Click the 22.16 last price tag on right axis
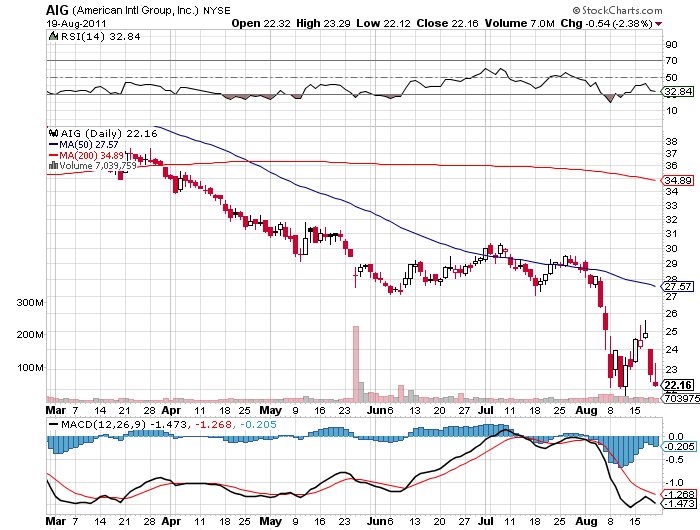Viewport: 700px width, 530px height. click(x=678, y=385)
